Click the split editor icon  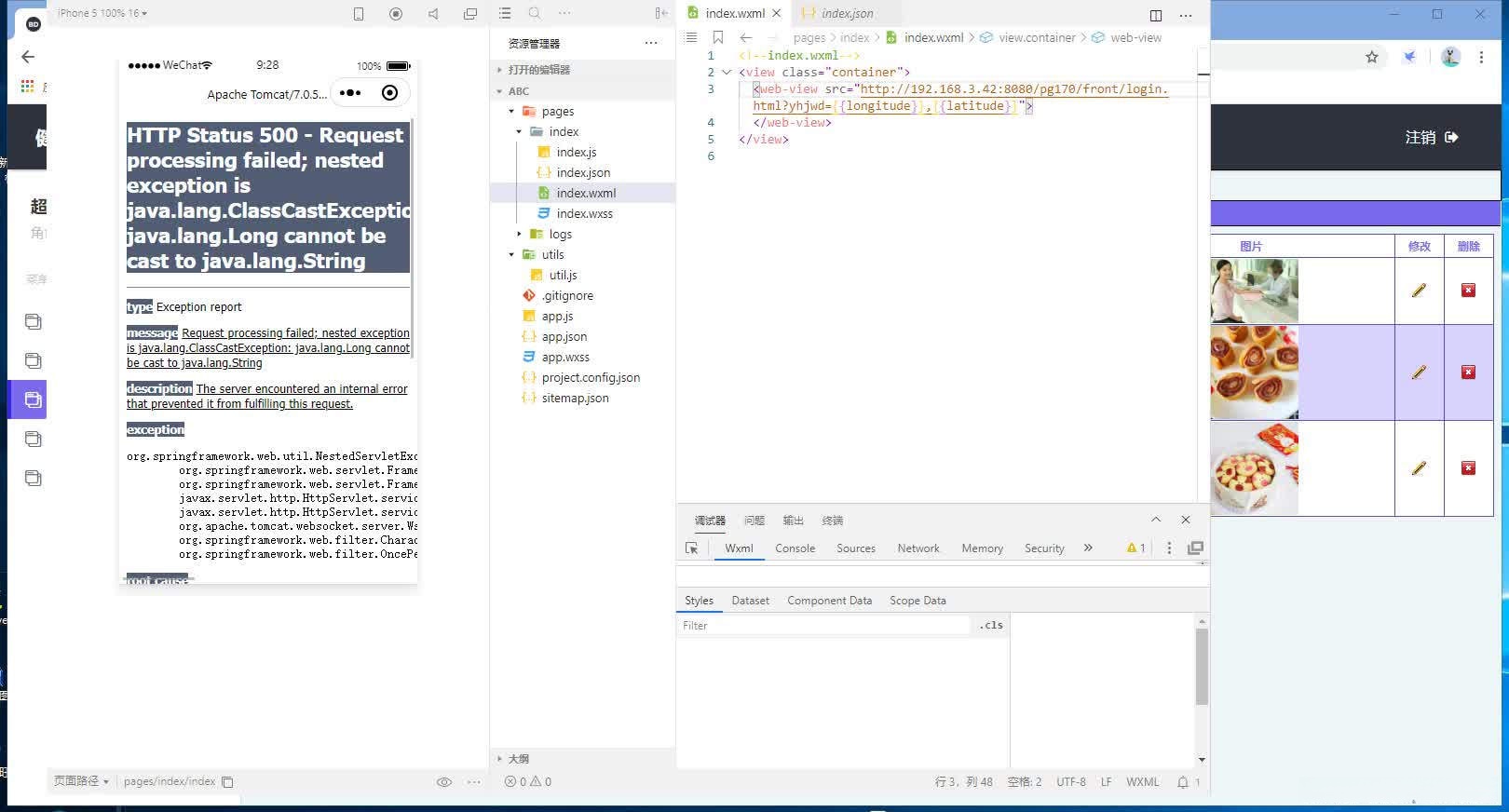[x=1155, y=15]
